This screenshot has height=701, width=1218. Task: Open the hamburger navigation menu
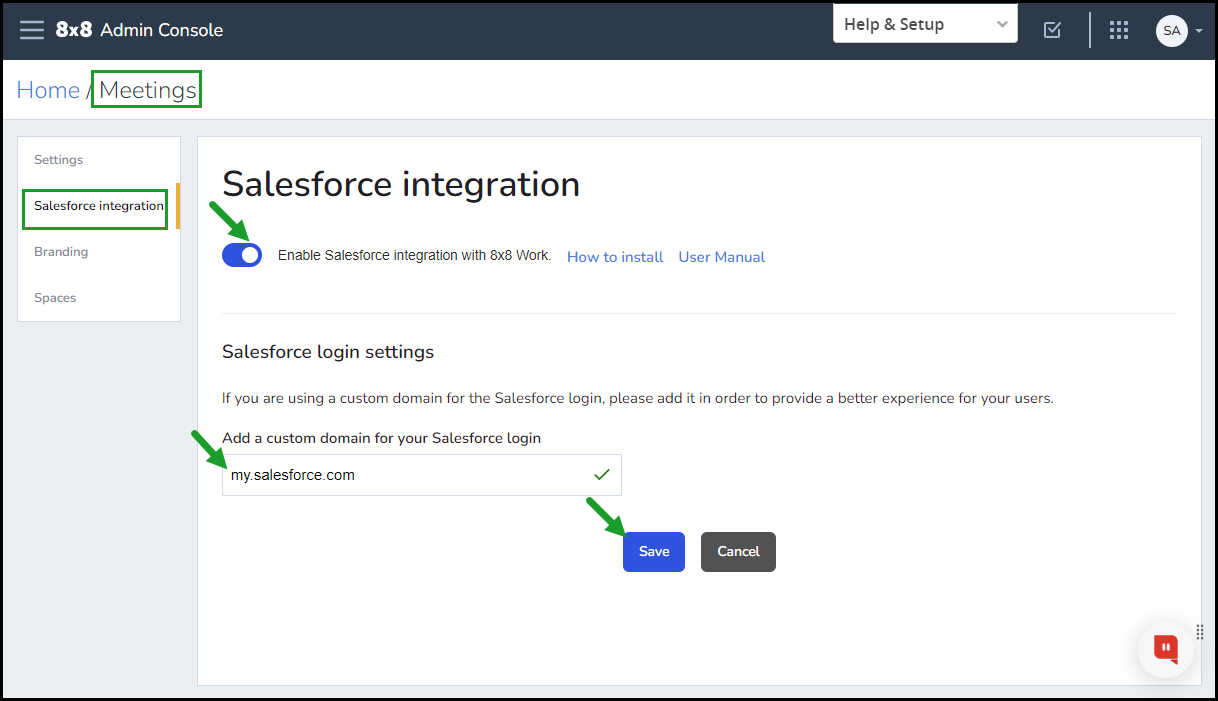(x=32, y=30)
